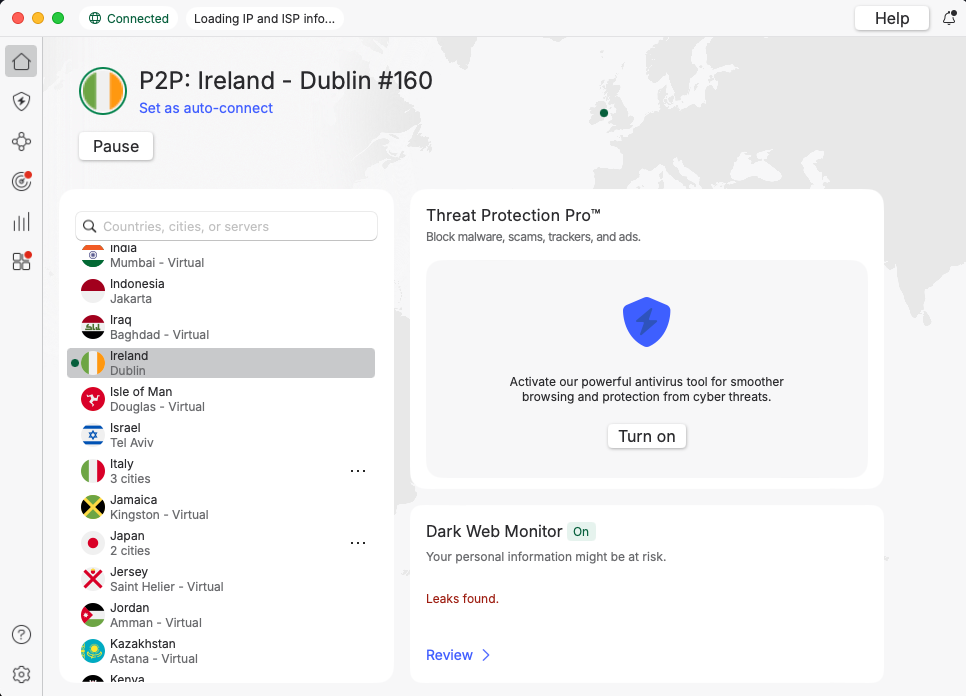Open help question mark sidebar icon
Screen dimensions: 966x696
(21, 634)
